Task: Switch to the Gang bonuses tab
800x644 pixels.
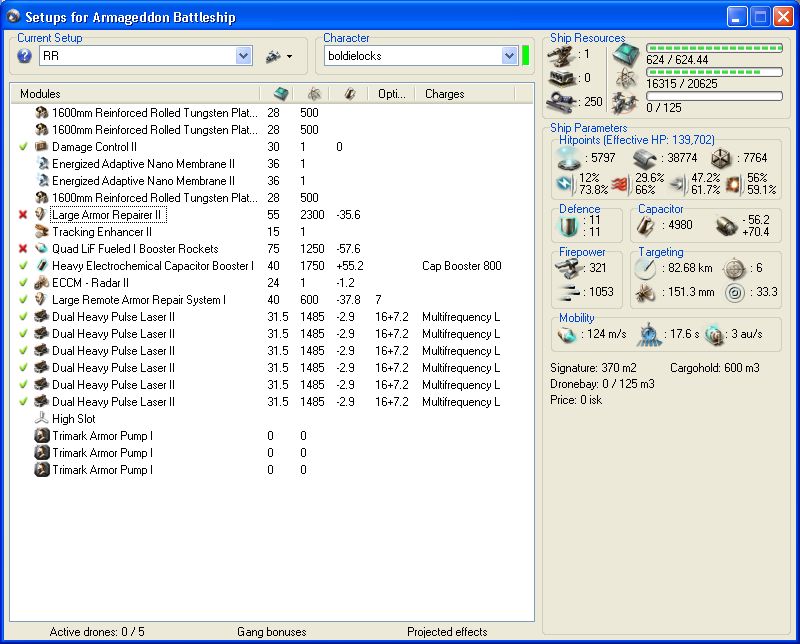Action: coord(271,632)
